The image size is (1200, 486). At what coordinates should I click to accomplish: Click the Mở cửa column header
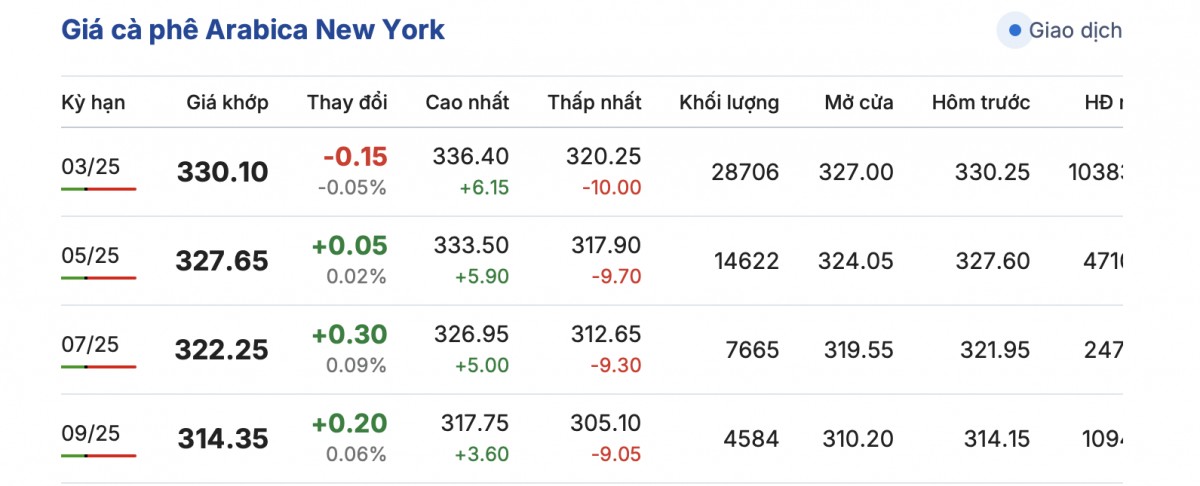tap(859, 102)
